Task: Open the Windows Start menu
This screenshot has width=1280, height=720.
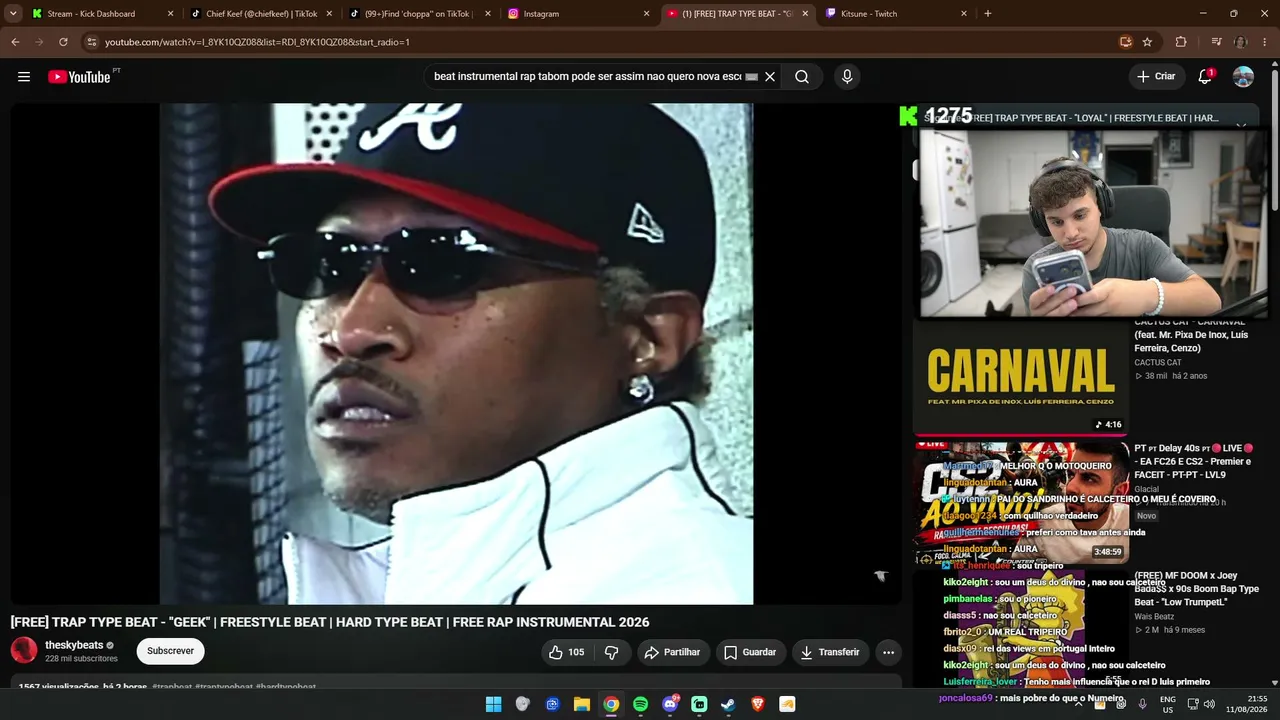Action: click(493, 704)
